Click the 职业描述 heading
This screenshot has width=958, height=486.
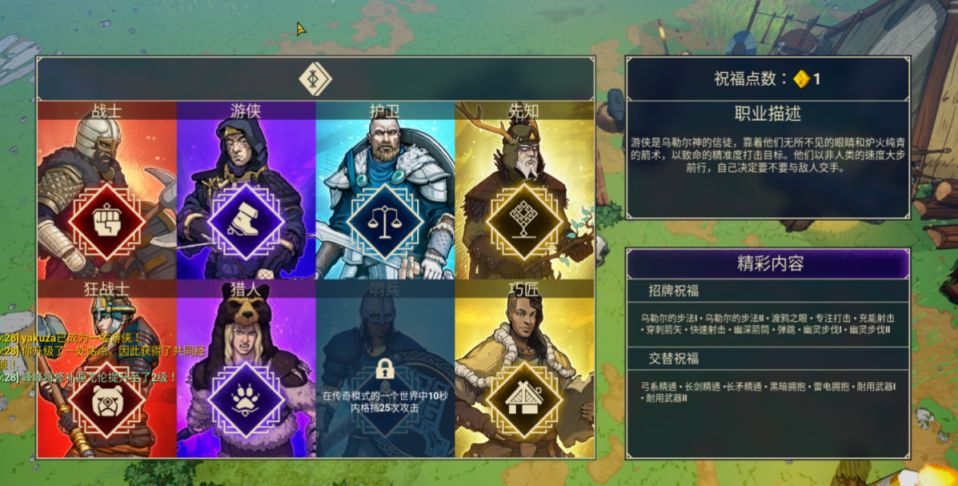click(x=768, y=114)
